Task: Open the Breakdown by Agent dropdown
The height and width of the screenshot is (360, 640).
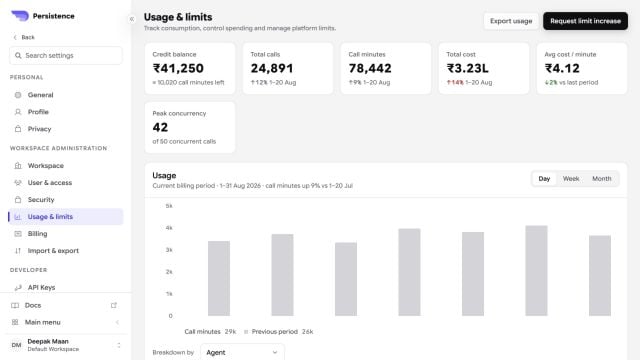Action: click(x=242, y=352)
